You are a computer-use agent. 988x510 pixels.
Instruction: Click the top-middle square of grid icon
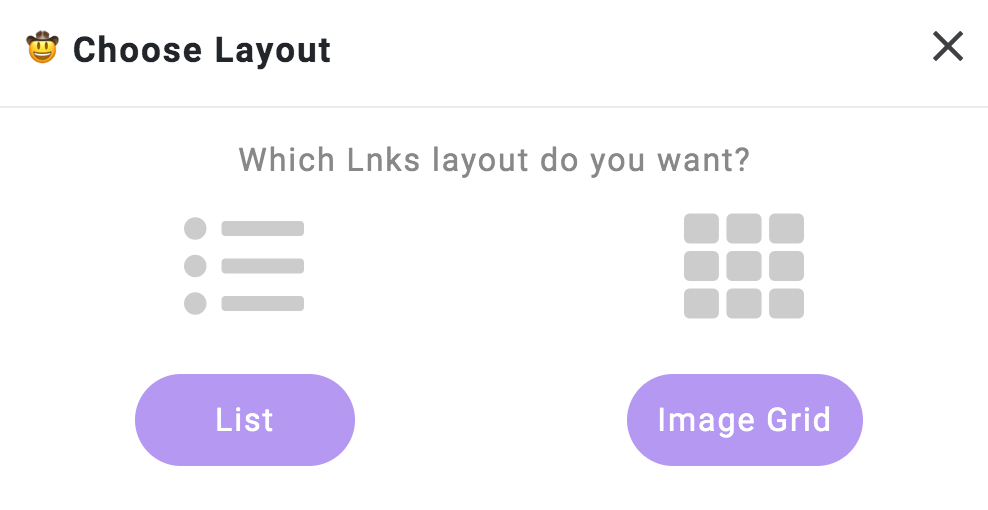point(744,228)
